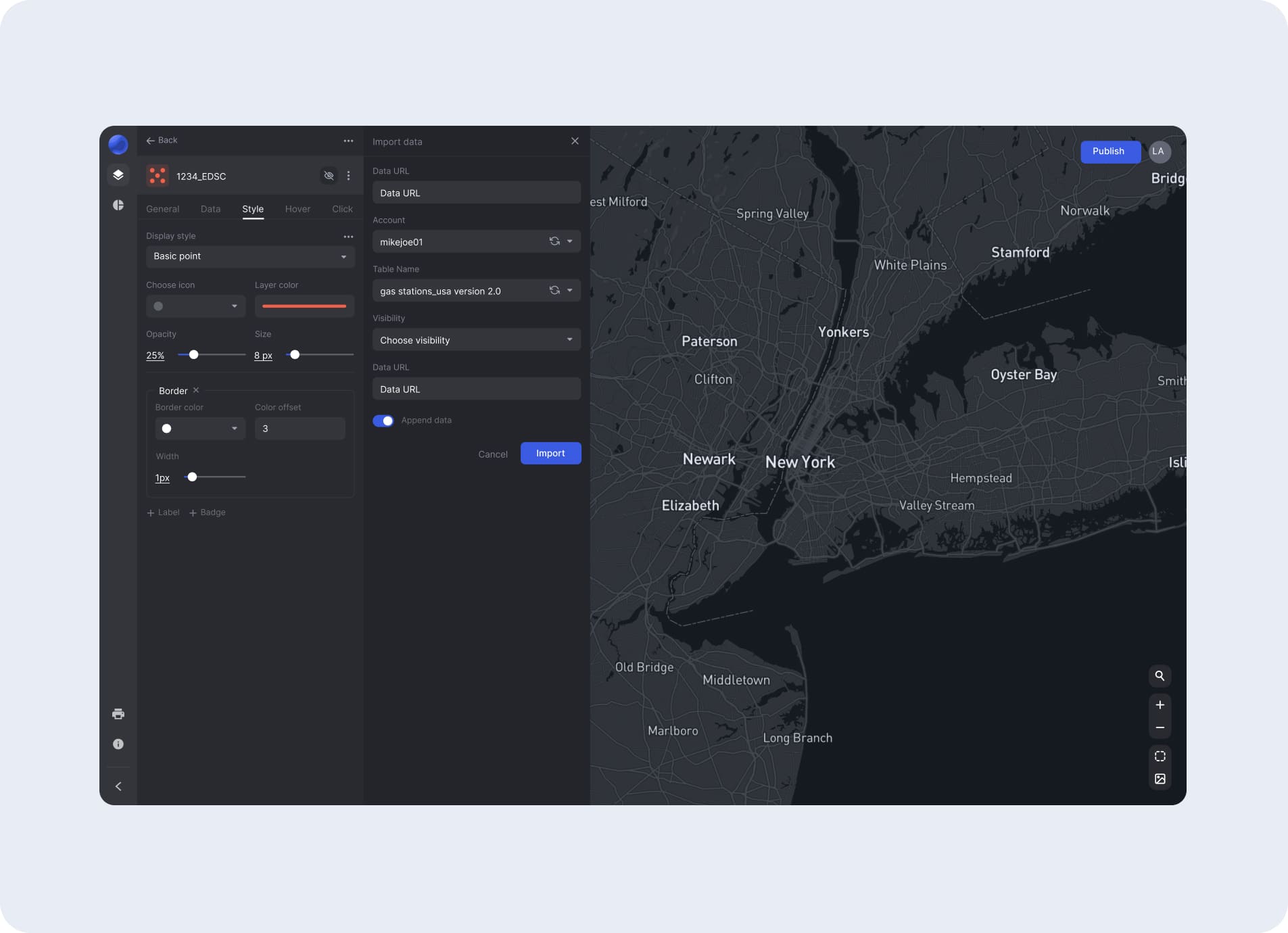Open the Choose visibility dropdown
The width and height of the screenshot is (1288, 933).
click(x=477, y=340)
